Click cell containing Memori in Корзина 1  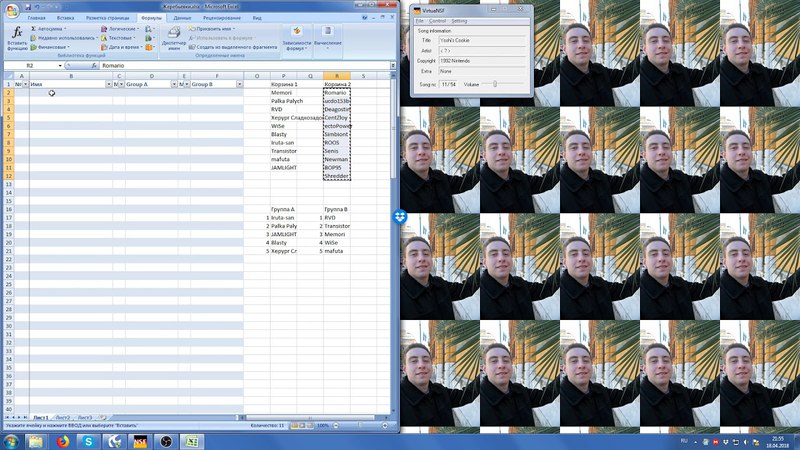283,93
